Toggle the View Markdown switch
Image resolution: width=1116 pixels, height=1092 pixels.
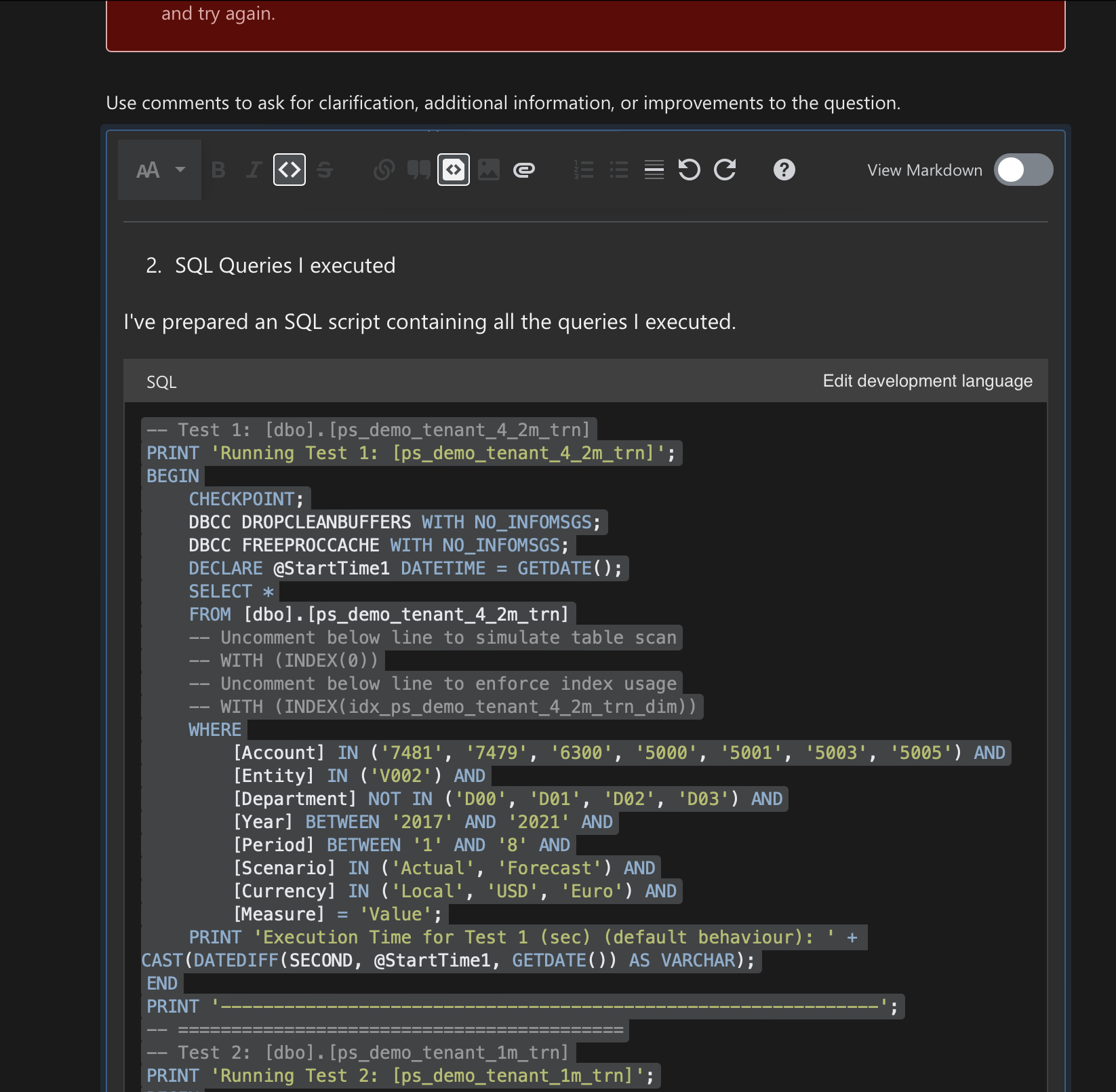coord(1023,170)
